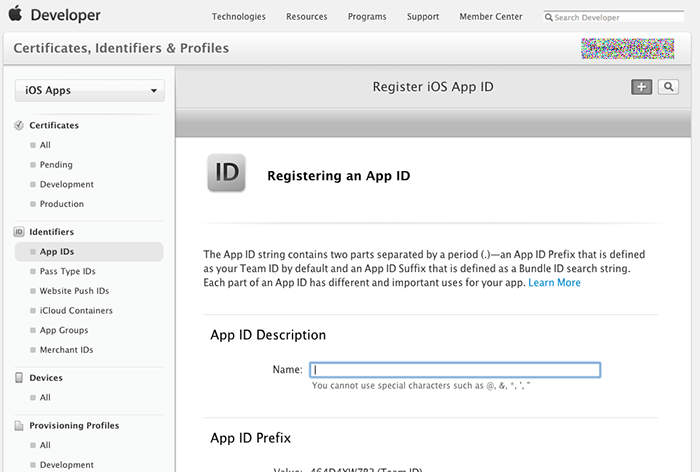This screenshot has width=700, height=472.
Task: Follow the Learn More link
Action: pos(554,283)
